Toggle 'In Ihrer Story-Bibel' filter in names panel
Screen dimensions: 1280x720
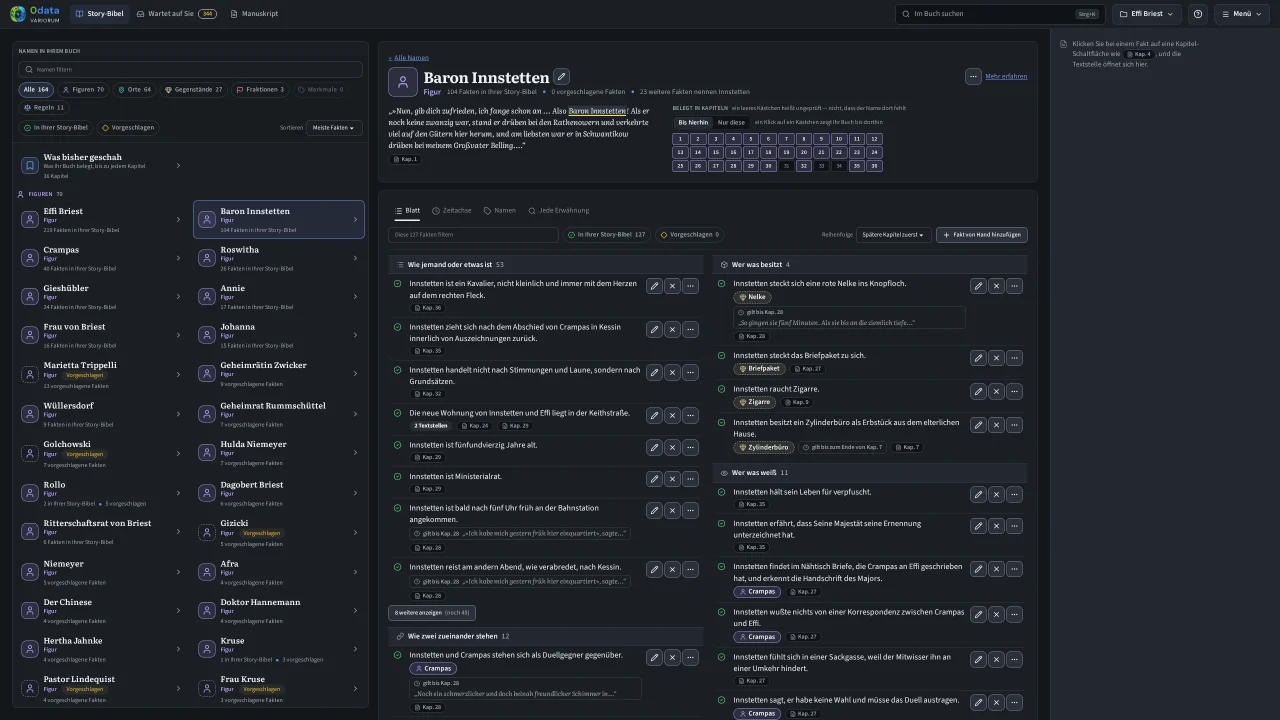click(56, 128)
